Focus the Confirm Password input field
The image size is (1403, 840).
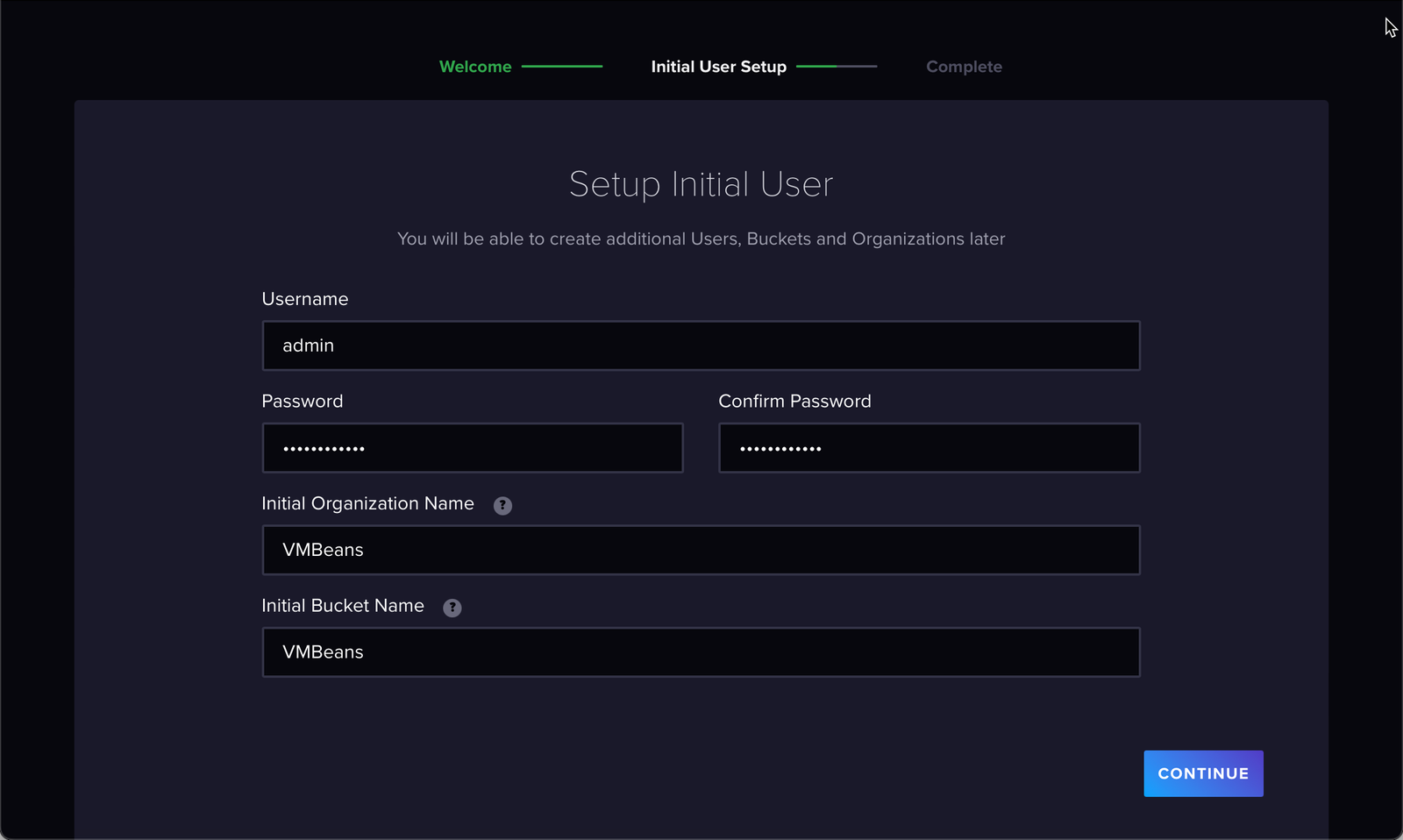click(x=929, y=448)
